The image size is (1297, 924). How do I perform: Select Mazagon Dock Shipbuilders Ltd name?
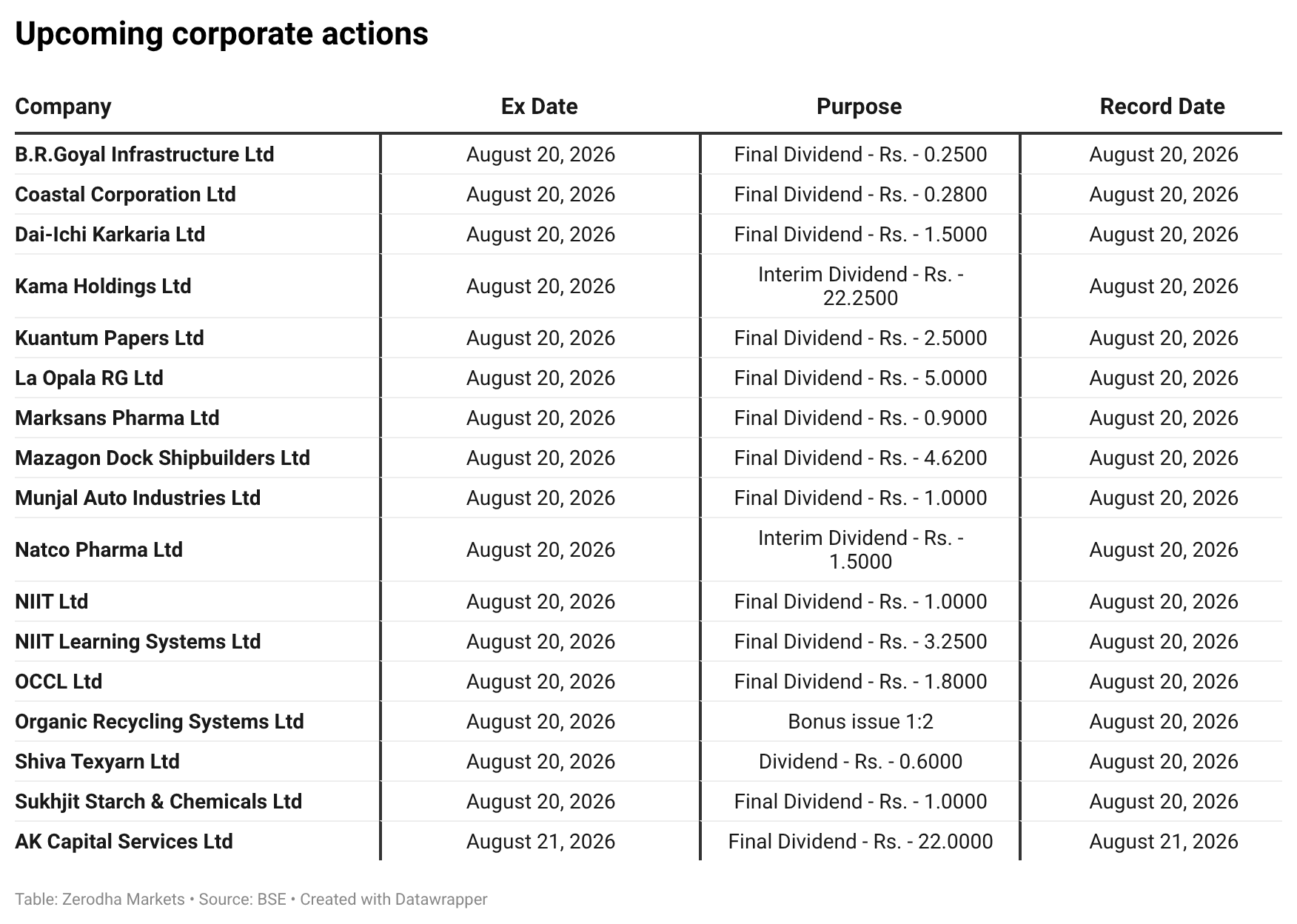coord(162,458)
